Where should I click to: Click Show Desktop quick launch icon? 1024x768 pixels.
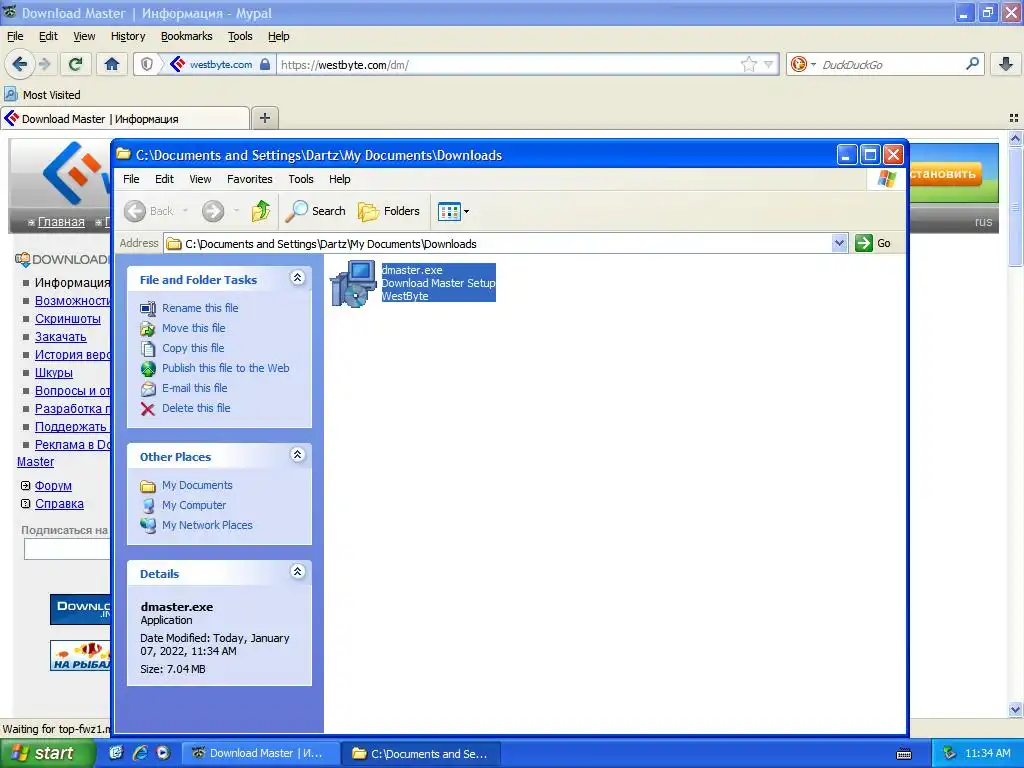tap(116, 753)
